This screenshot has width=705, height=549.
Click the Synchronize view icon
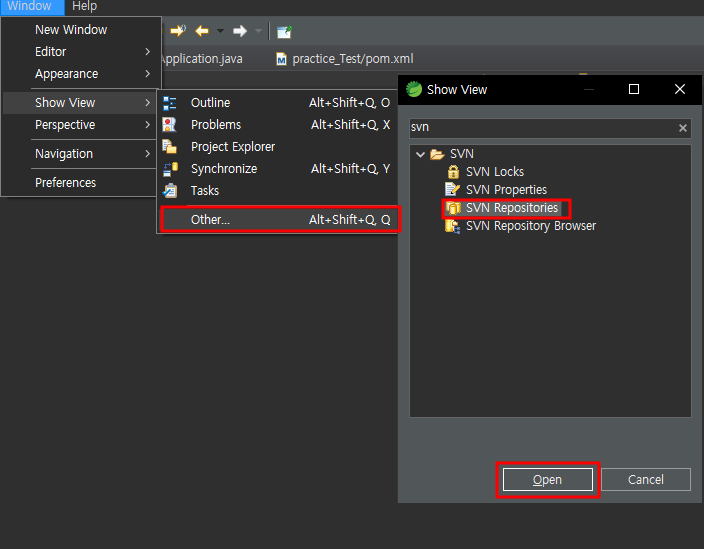[x=170, y=169]
